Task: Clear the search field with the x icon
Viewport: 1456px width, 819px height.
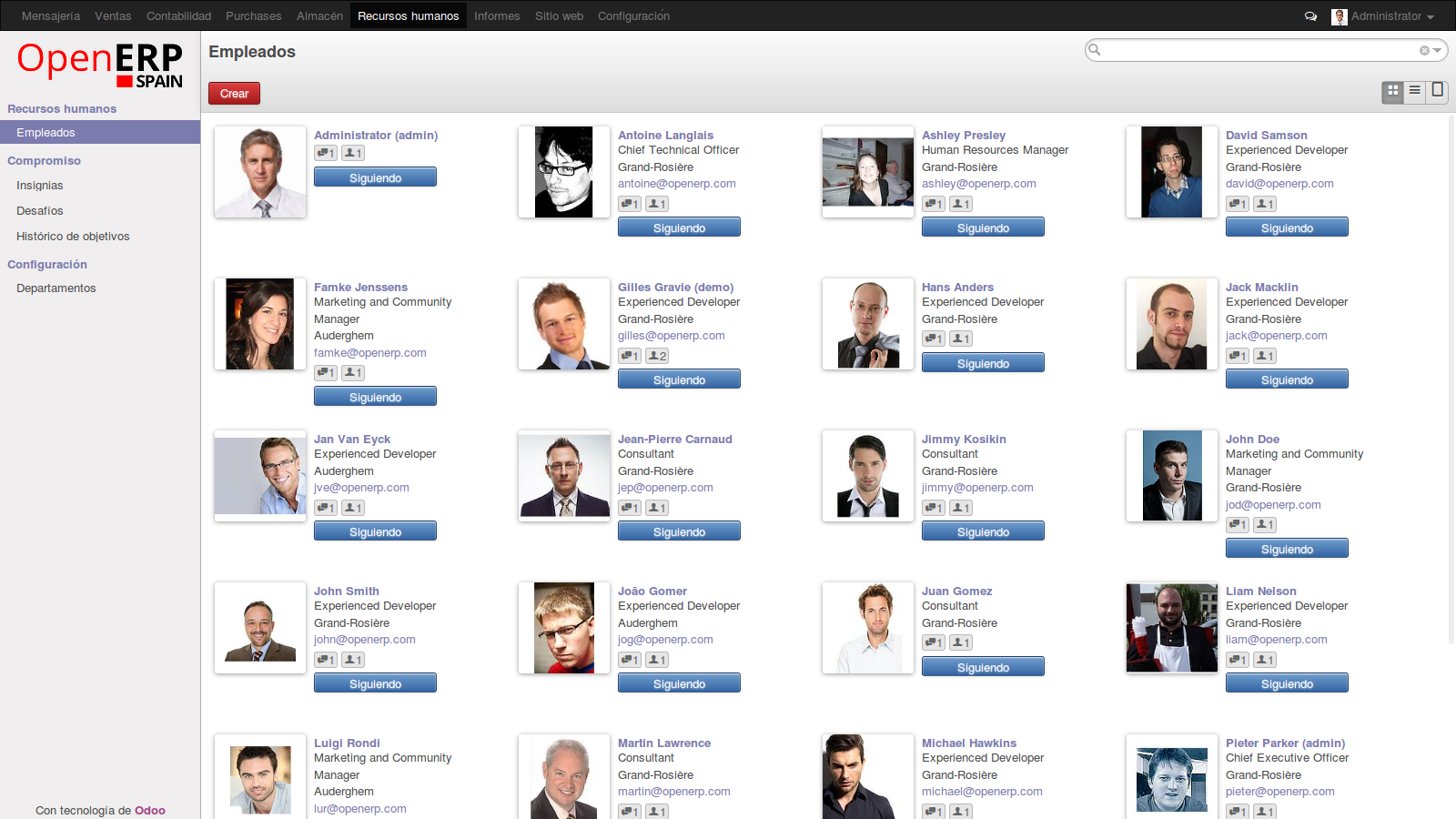Action: [x=1424, y=51]
